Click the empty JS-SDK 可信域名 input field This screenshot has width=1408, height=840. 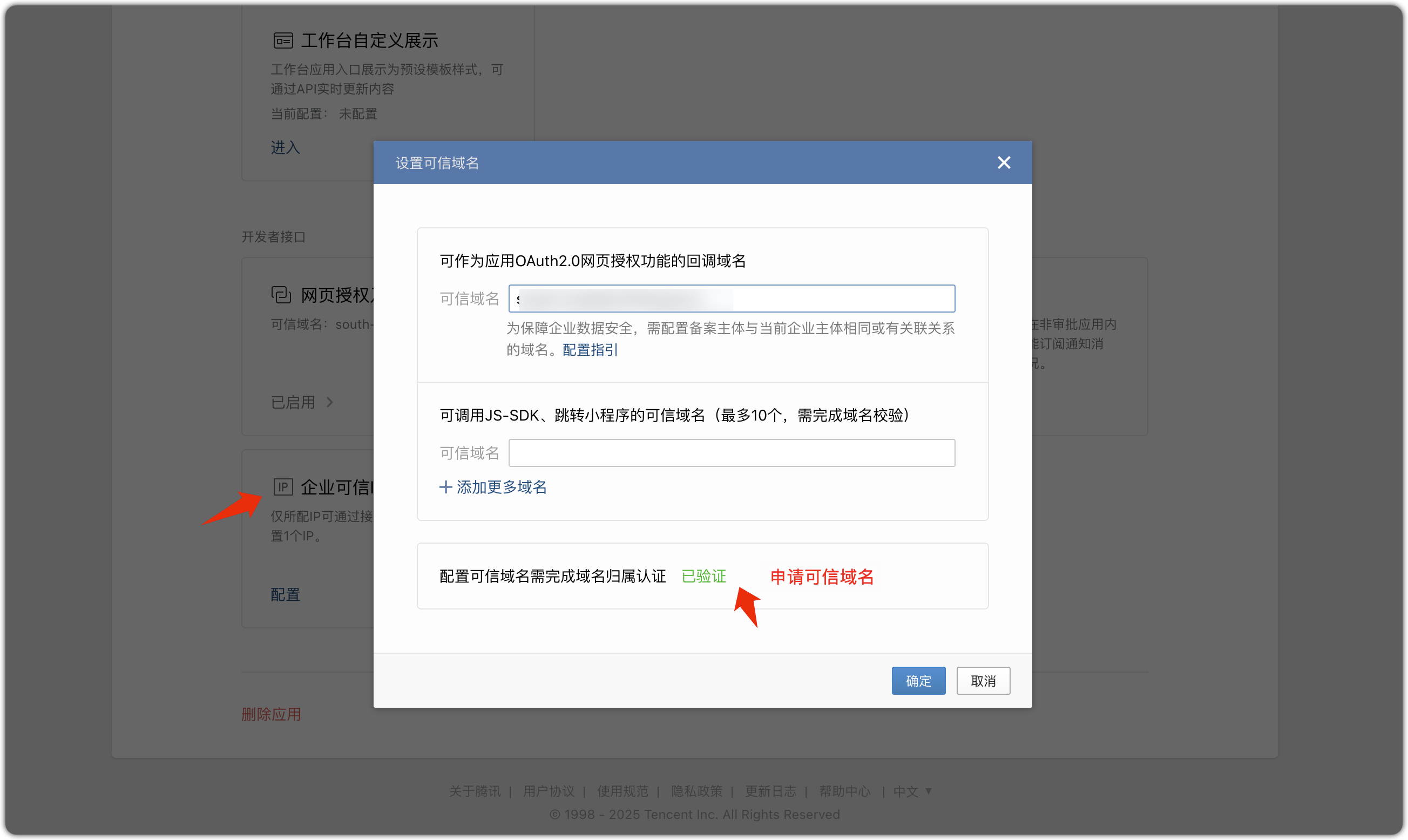pos(731,452)
